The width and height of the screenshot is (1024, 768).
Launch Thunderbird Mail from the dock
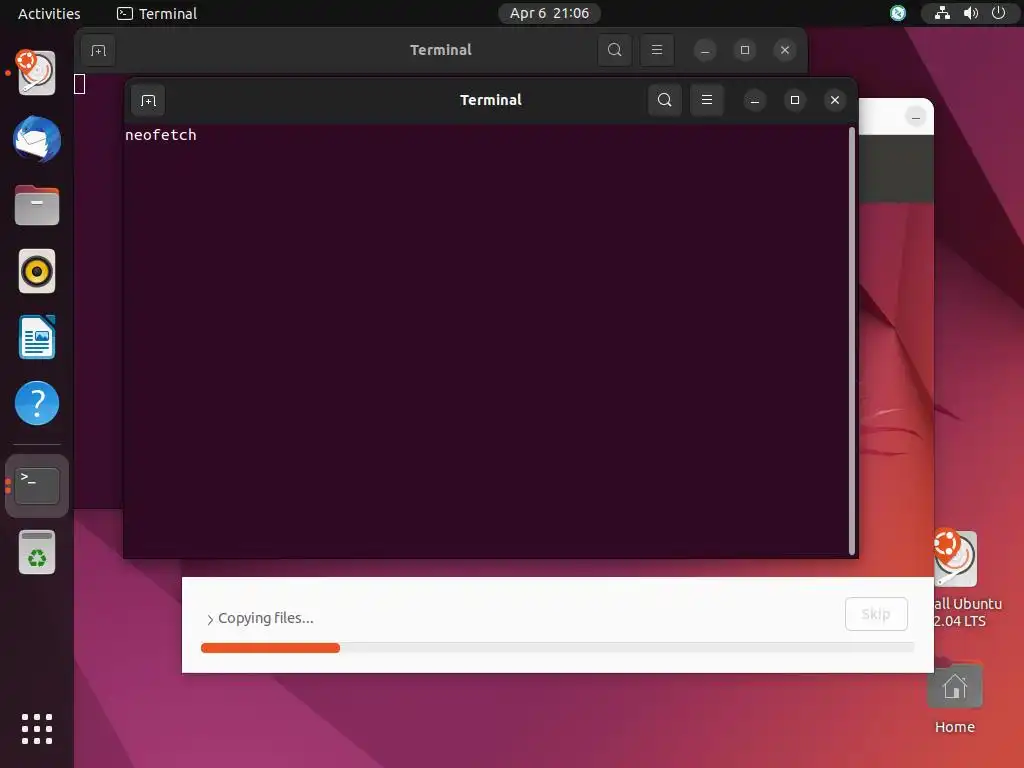click(x=37, y=139)
